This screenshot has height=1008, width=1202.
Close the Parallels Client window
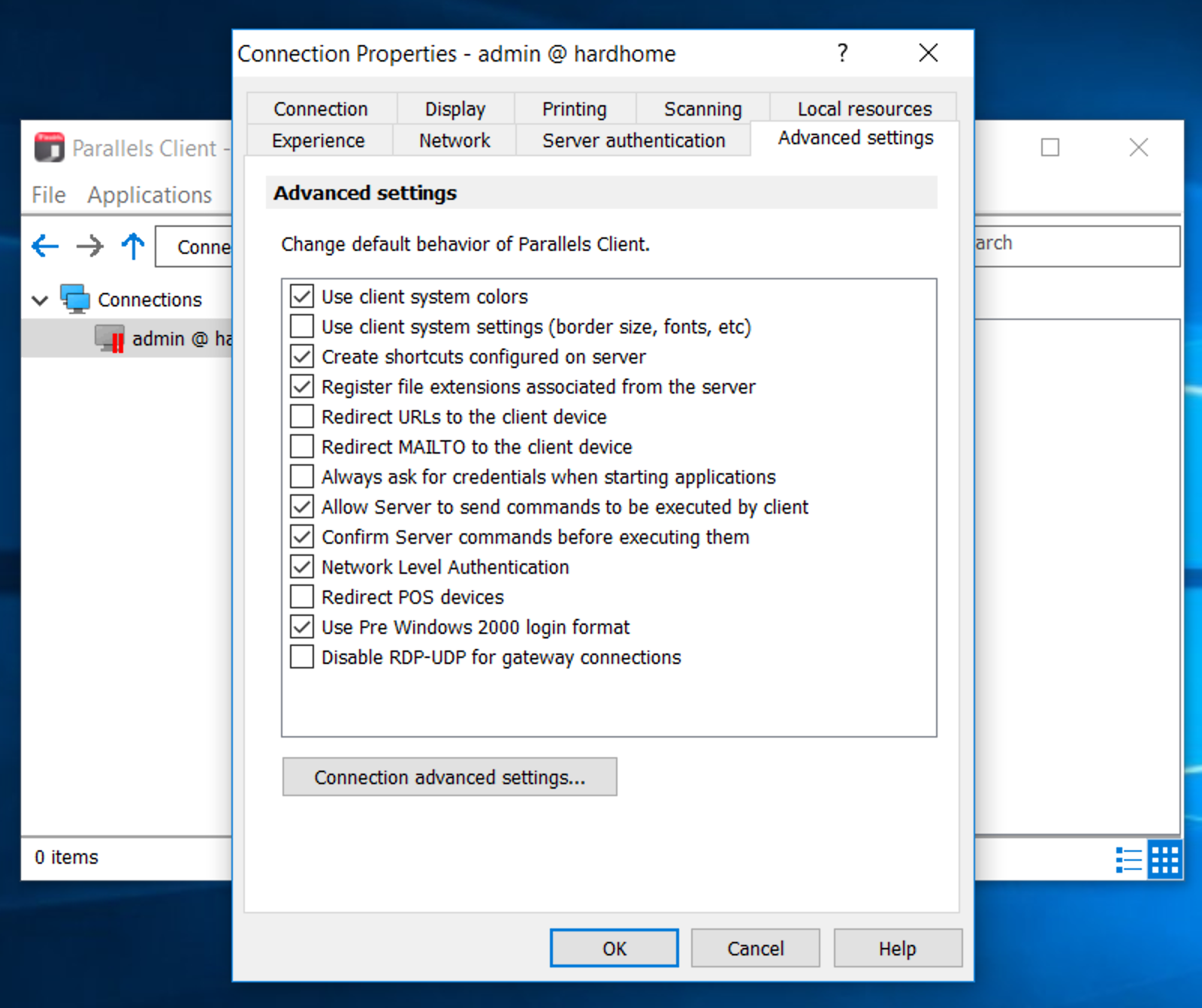(x=1139, y=147)
